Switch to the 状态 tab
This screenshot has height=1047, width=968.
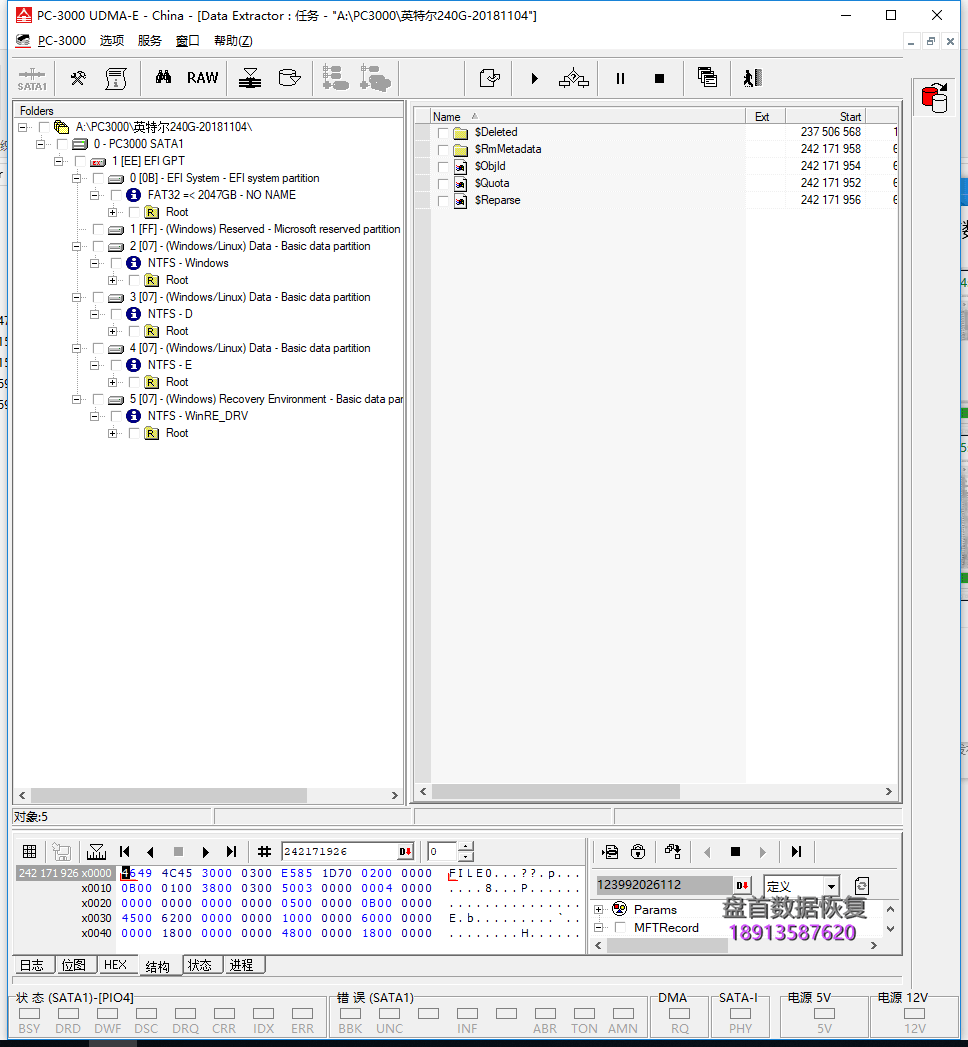pyautogui.click(x=200, y=965)
